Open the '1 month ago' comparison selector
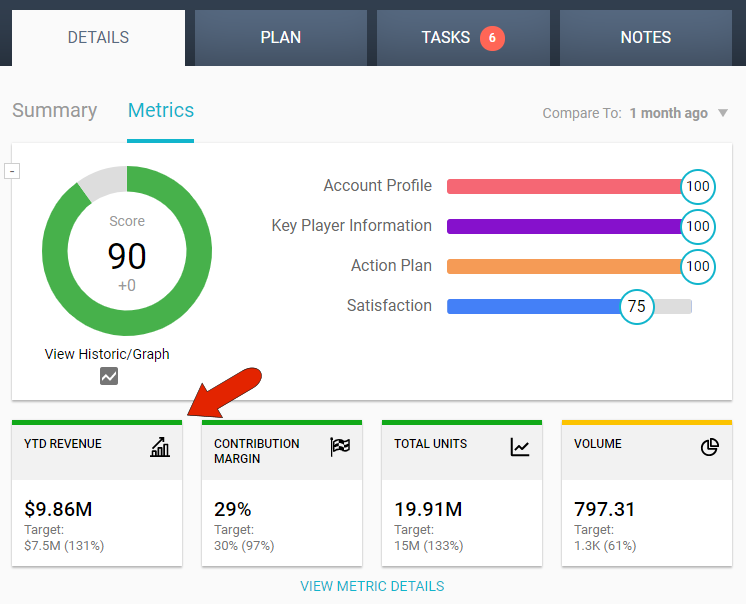This screenshot has height=604, width=746. pos(668,113)
